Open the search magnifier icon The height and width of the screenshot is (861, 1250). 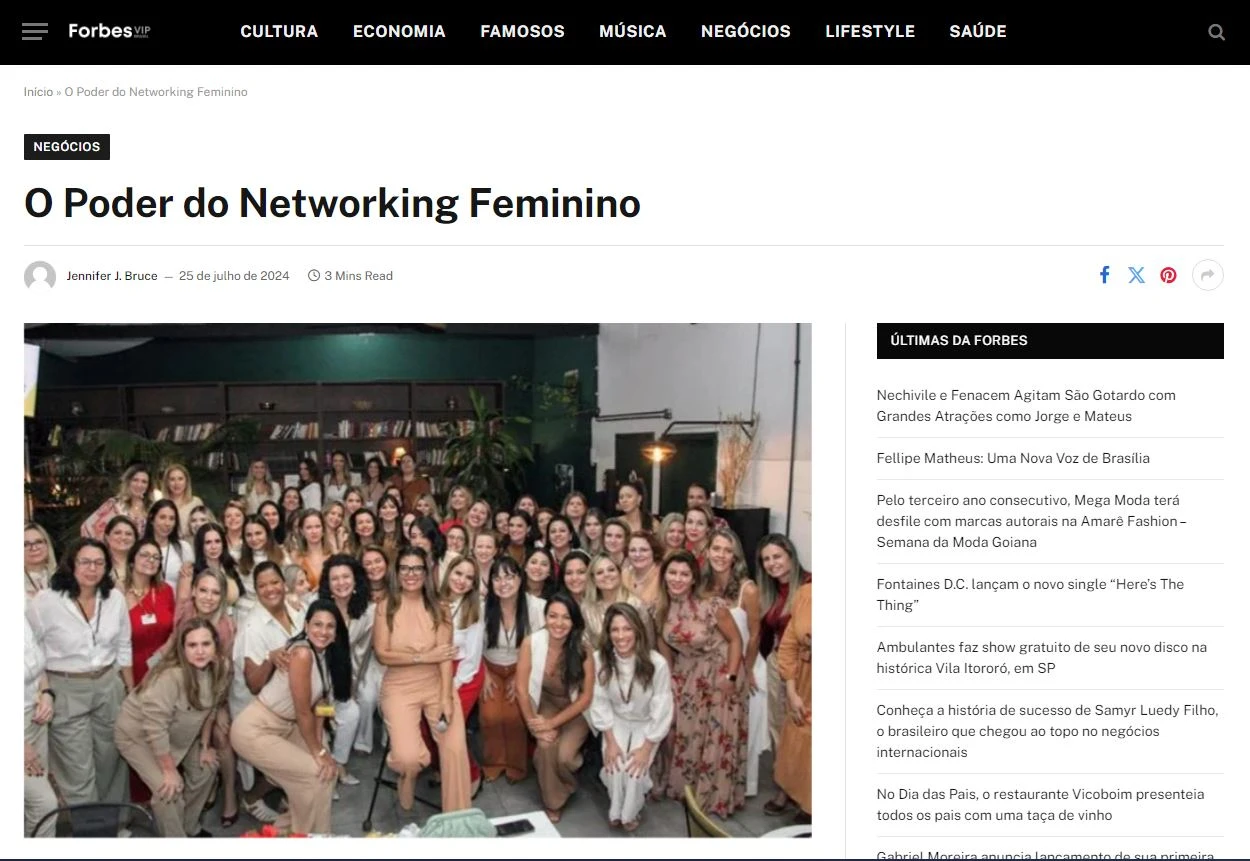[1216, 32]
